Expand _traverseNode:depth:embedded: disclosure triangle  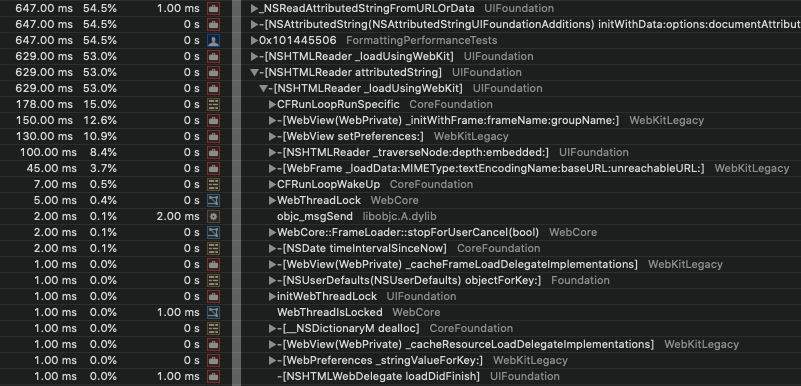(273, 152)
